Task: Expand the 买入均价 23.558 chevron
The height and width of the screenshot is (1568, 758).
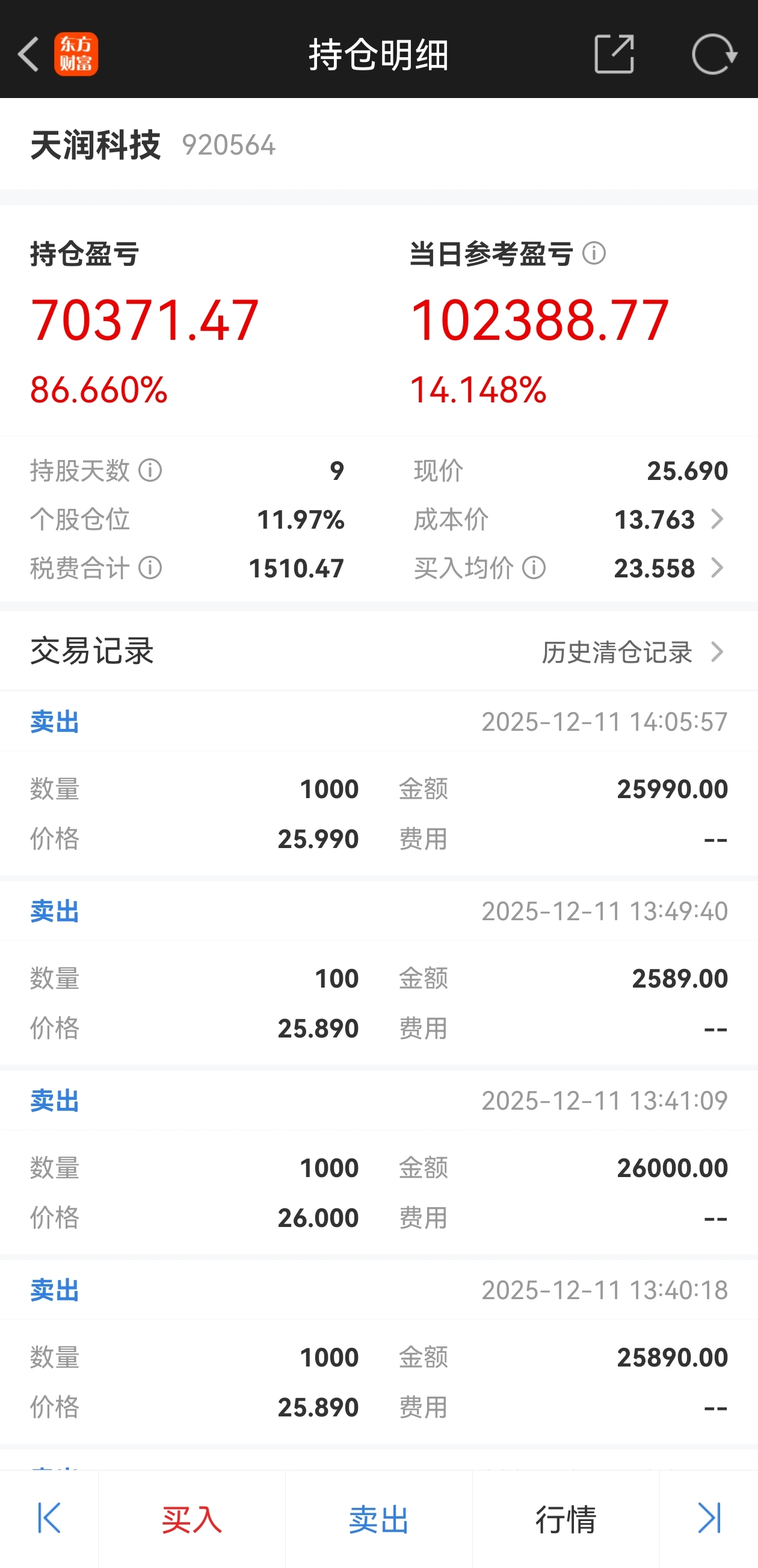Action: [x=717, y=568]
